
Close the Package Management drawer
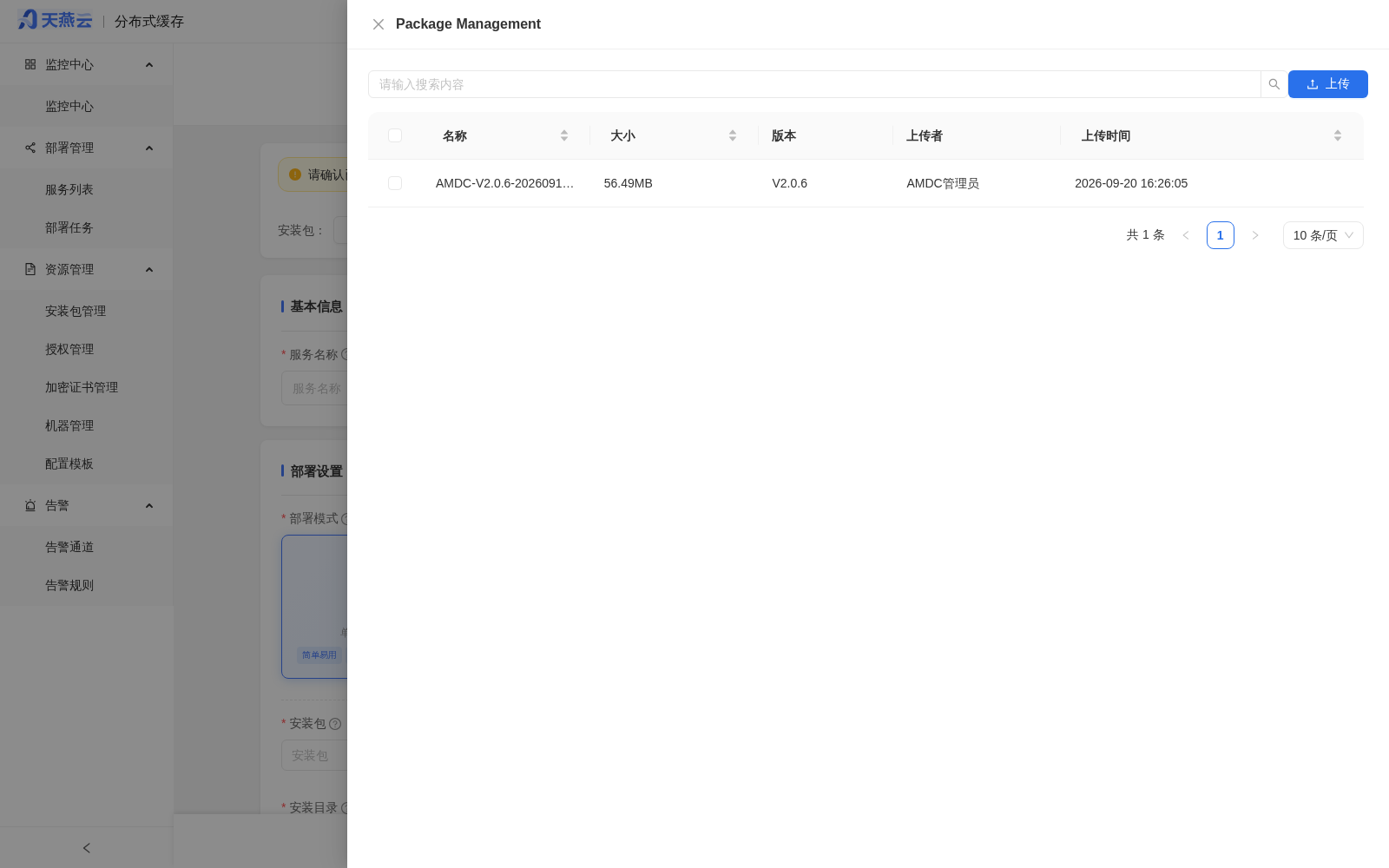point(379,24)
